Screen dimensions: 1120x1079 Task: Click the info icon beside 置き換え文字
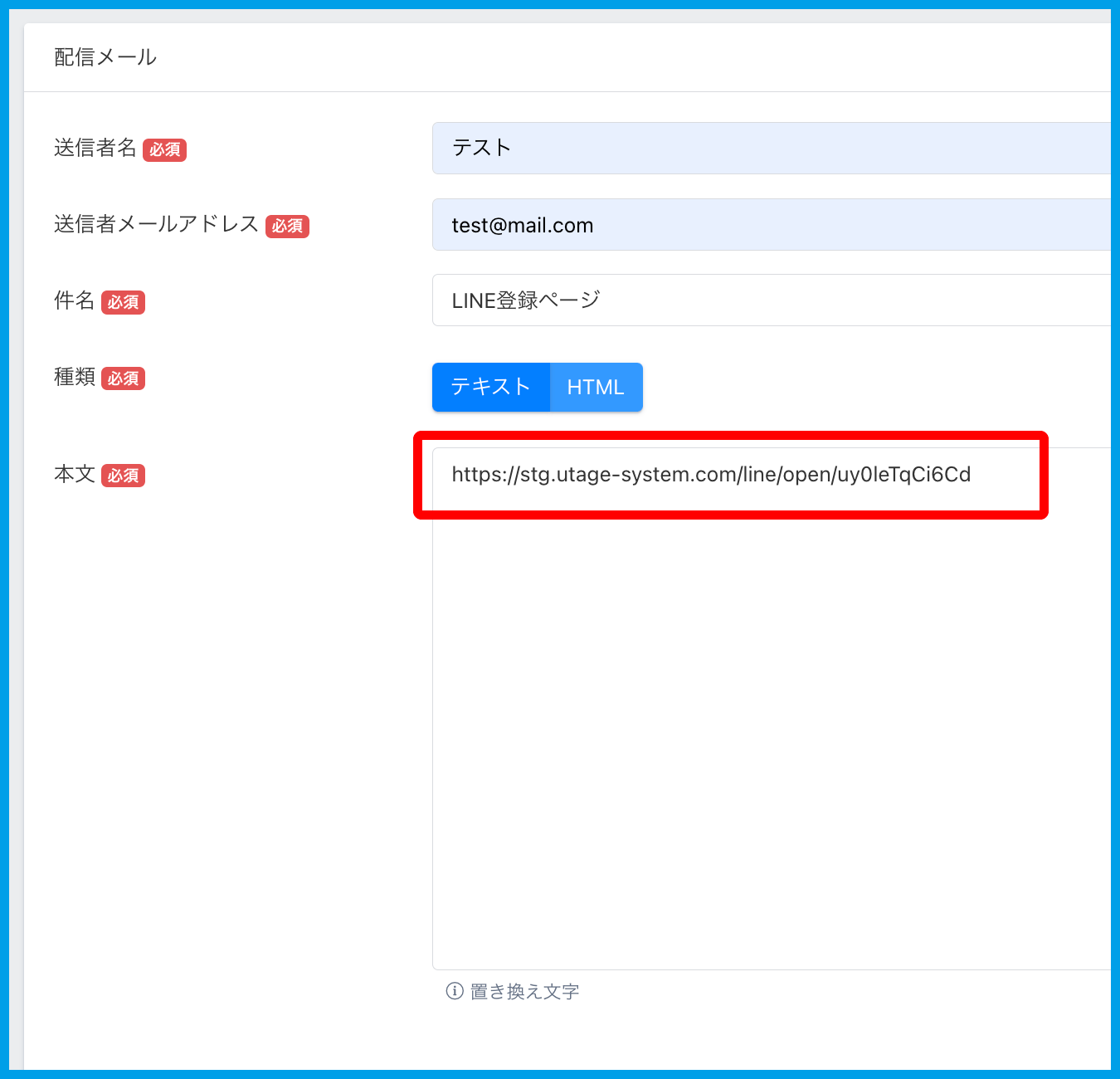coord(455,991)
